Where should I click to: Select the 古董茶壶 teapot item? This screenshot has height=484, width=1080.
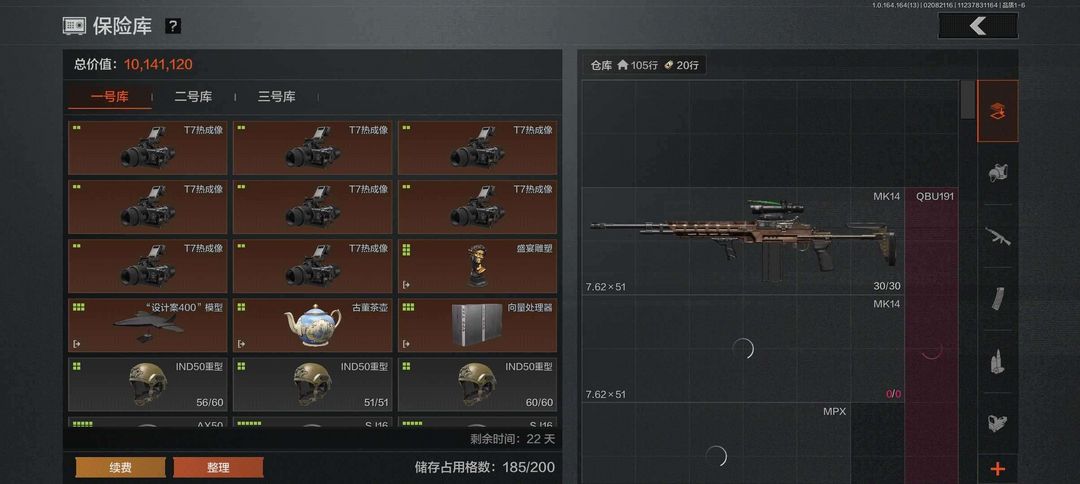[313, 325]
